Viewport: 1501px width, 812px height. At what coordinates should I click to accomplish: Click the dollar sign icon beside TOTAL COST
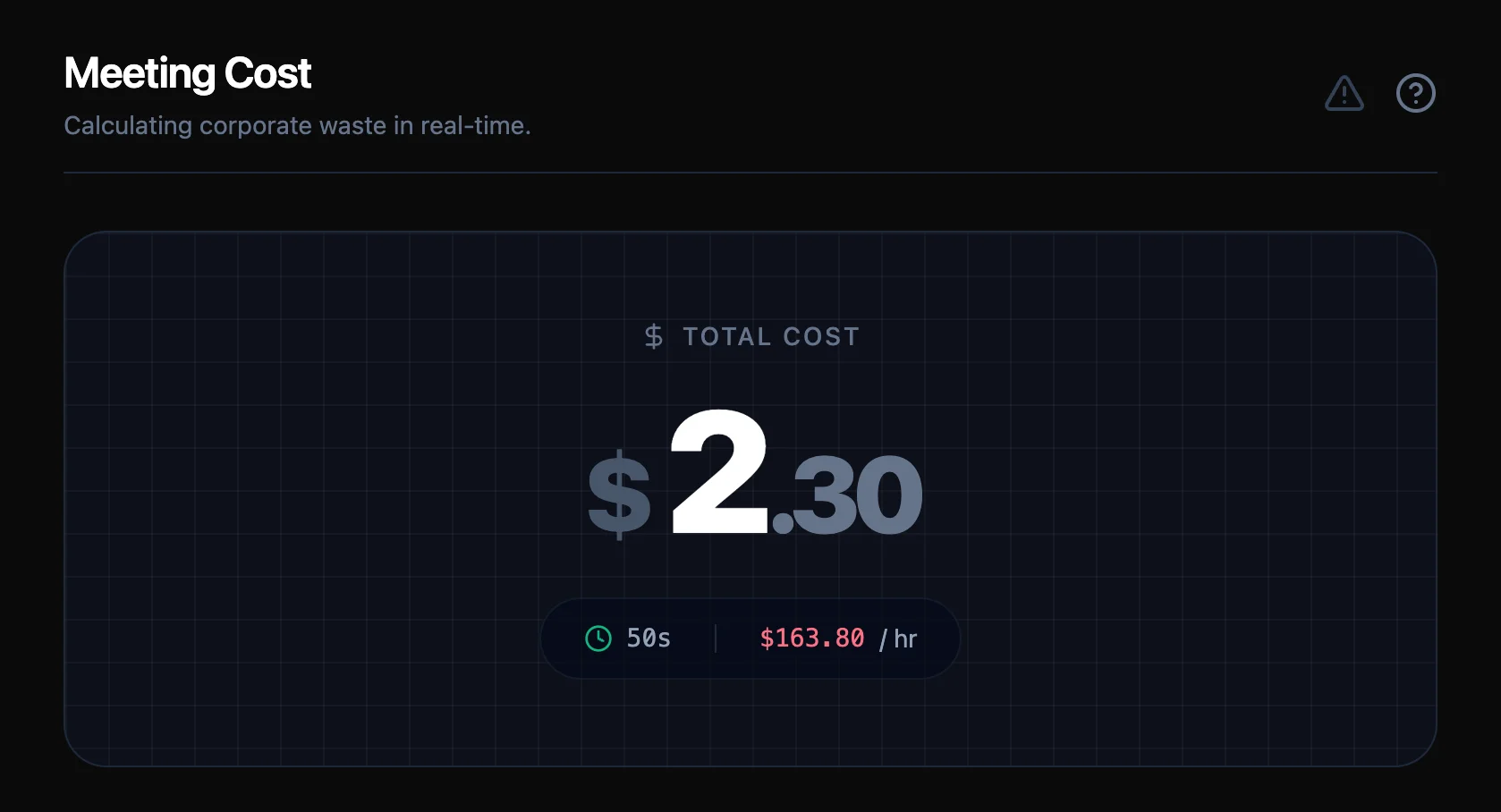(x=654, y=336)
